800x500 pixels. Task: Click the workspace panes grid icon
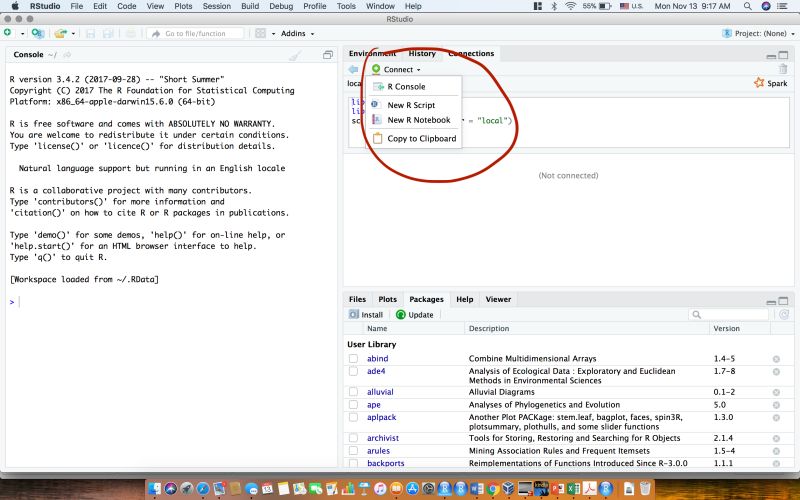coord(260,33)
